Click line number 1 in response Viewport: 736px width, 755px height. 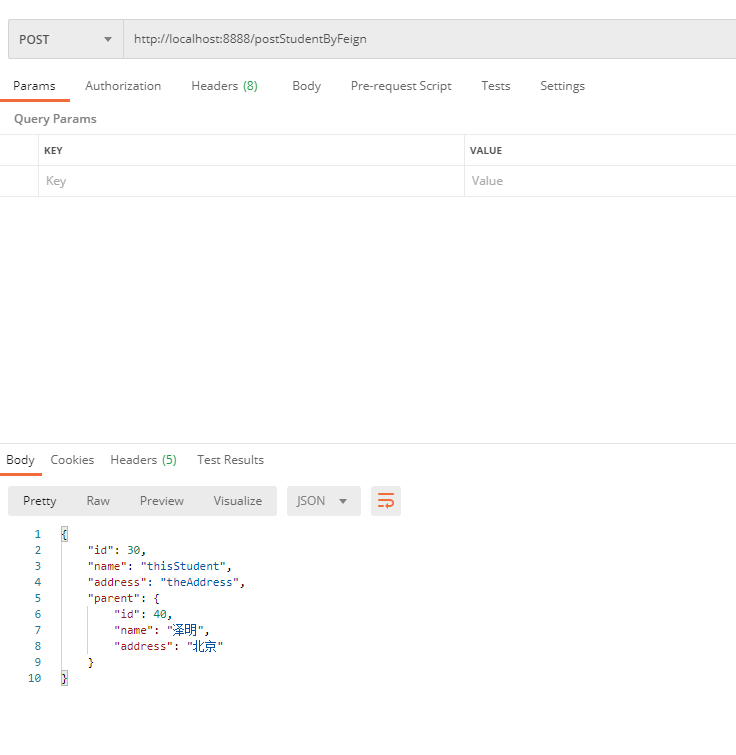click(x=38, y=534)
